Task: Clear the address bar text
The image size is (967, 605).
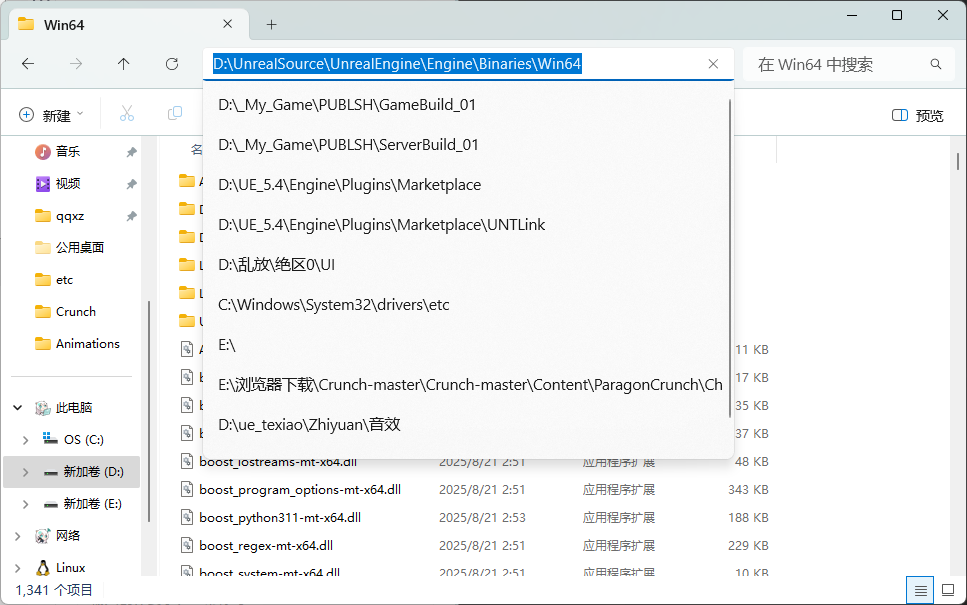Action: tap(713, 64)
